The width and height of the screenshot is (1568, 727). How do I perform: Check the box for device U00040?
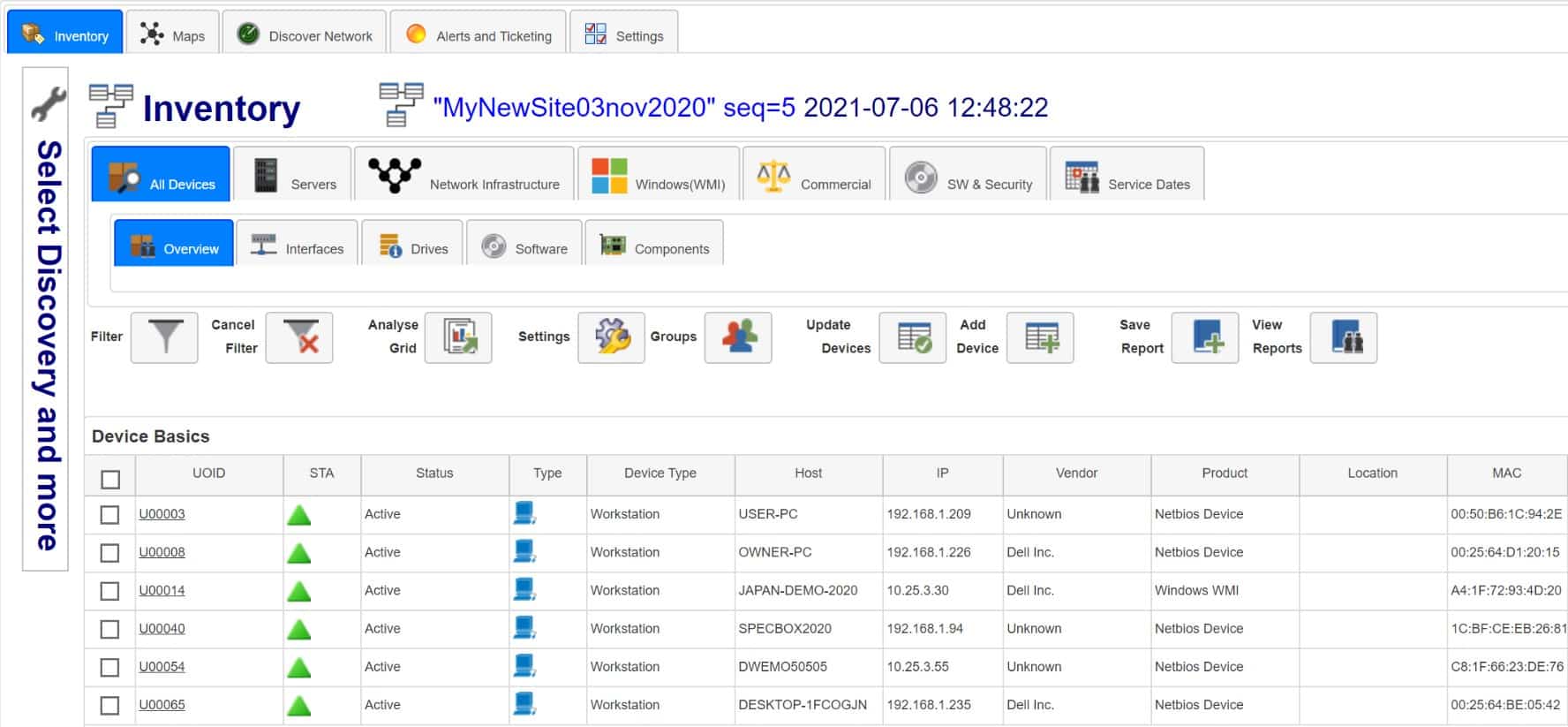(x=109, y=629)
